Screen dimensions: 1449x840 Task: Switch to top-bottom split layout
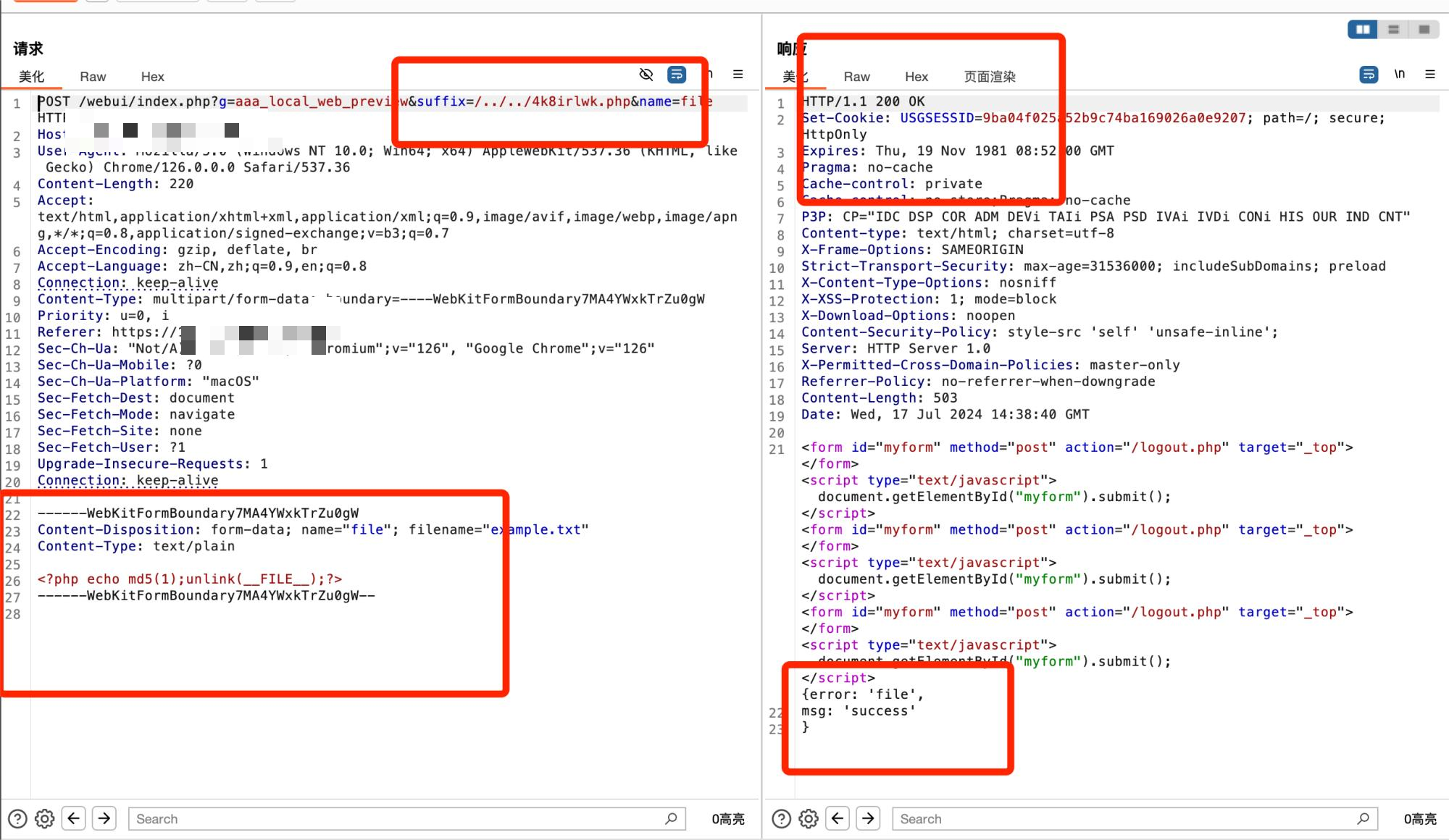(1393, 30)
